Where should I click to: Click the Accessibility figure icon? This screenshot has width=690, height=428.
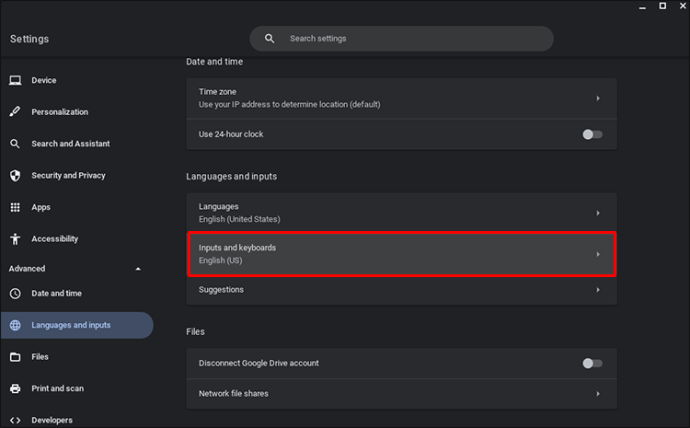(x=15, y=239)
